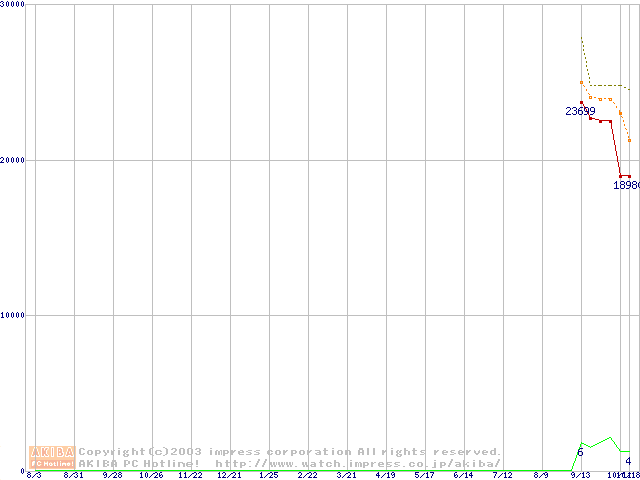This screenshot has width=640, height=480.
Task: Click the 18980 price label
Action: [627, 185]
